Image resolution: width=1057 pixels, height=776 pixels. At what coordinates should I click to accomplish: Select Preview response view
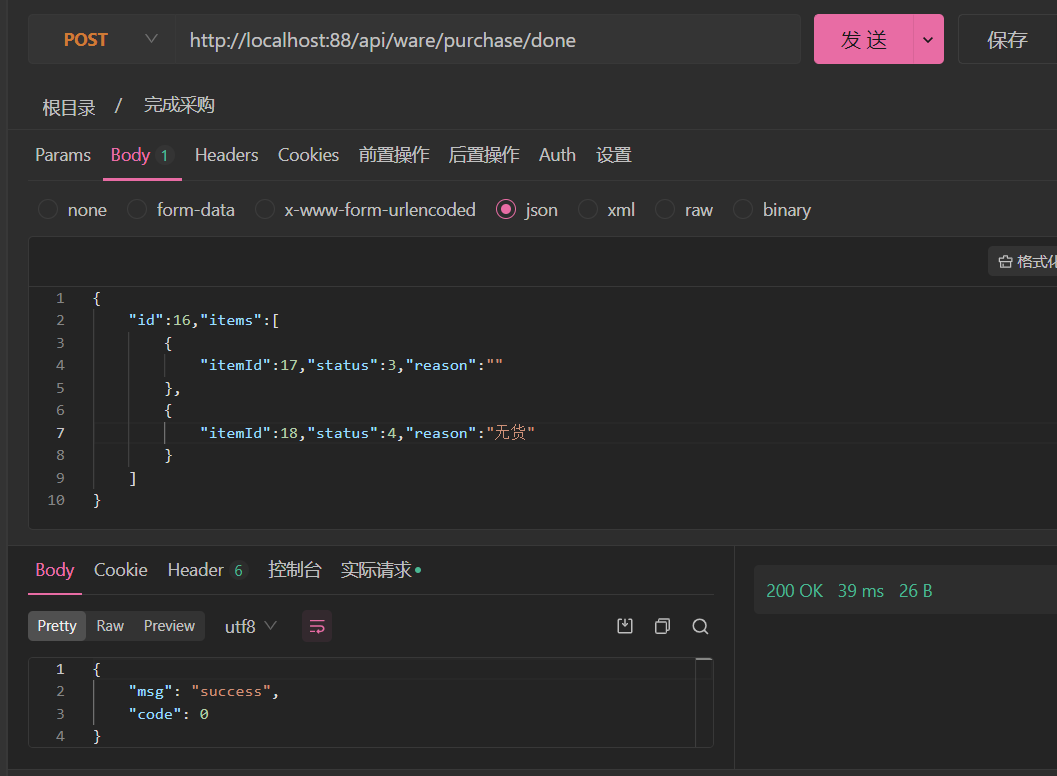(169, 626)
